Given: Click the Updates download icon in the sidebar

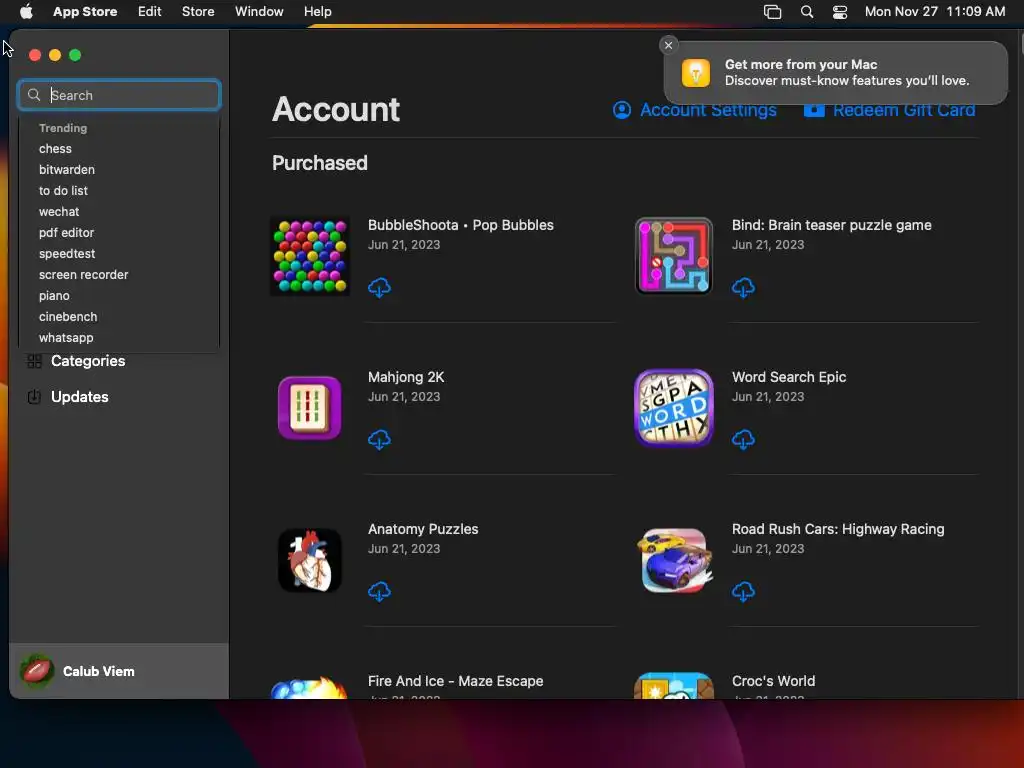Looking at the screenshot, I should tap(35, 397).
